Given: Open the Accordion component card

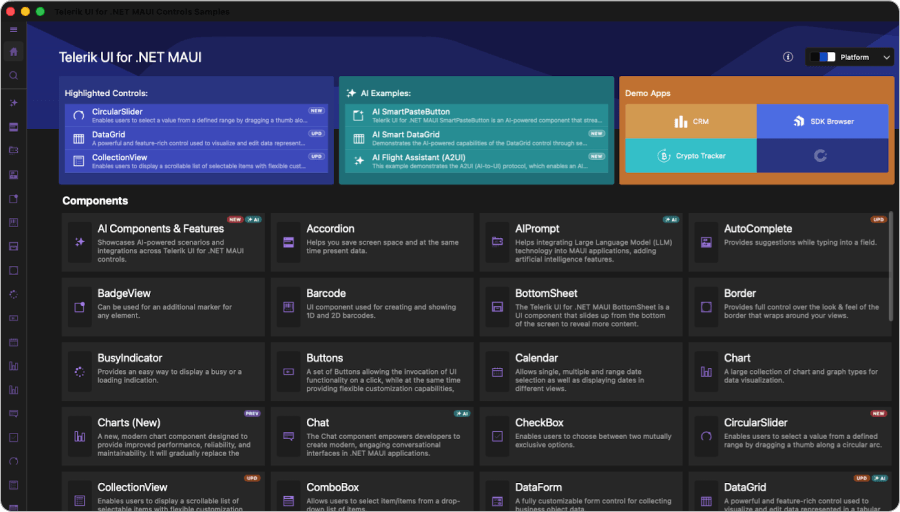Looking at the screenshot, I should [x=372, y=242].
